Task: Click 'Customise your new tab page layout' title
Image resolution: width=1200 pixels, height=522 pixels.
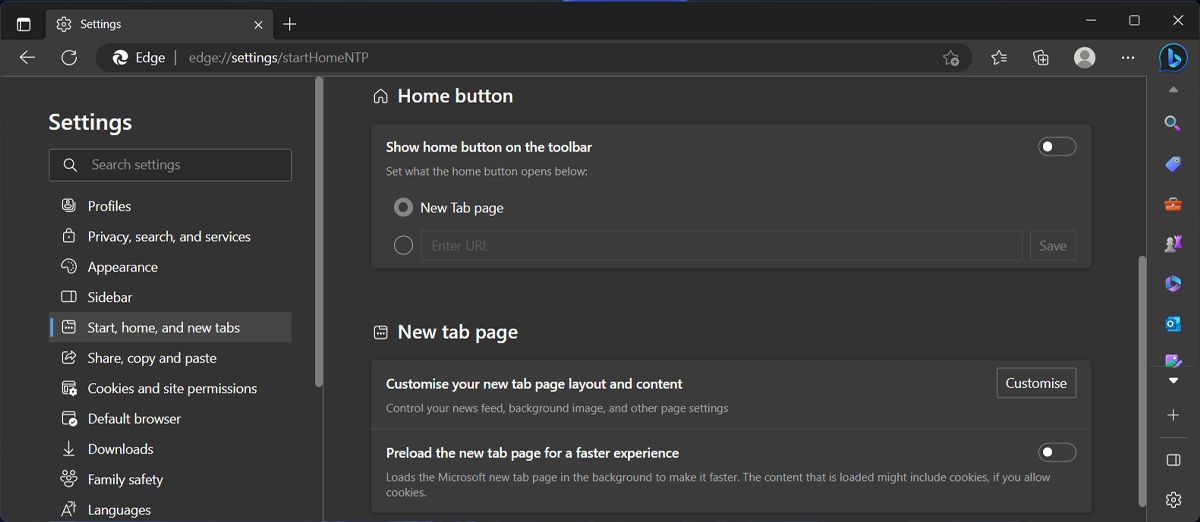Action: [534, 384]
